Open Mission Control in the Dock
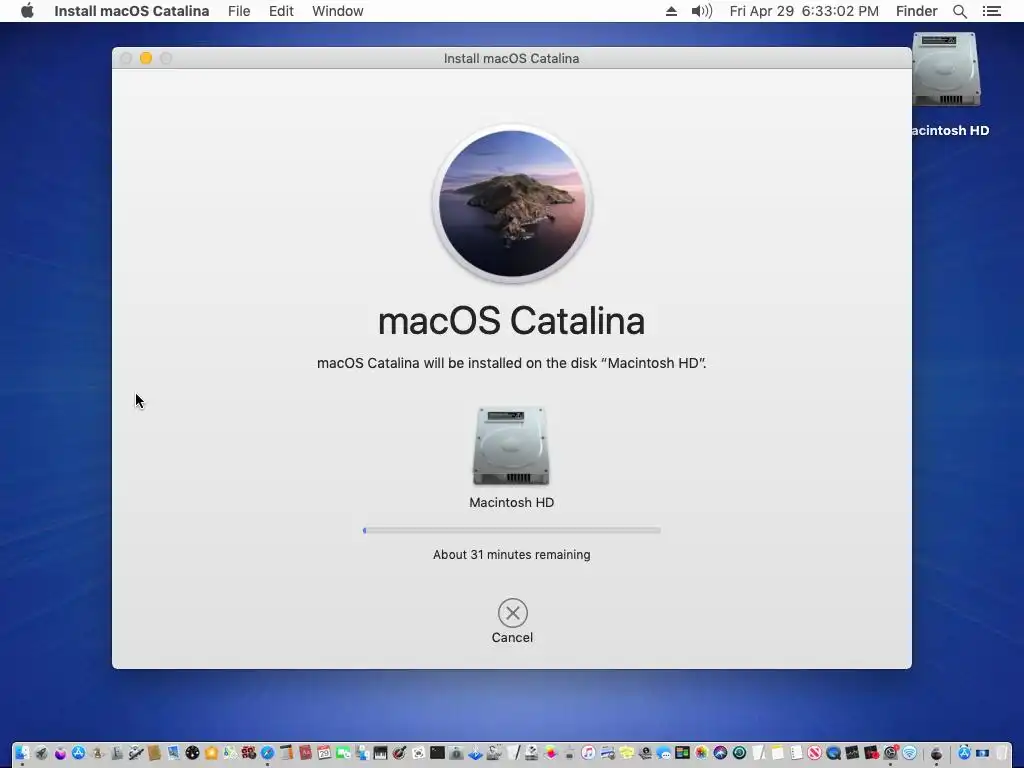Screen dimensions: 1024x768 [x=682, y=753]
